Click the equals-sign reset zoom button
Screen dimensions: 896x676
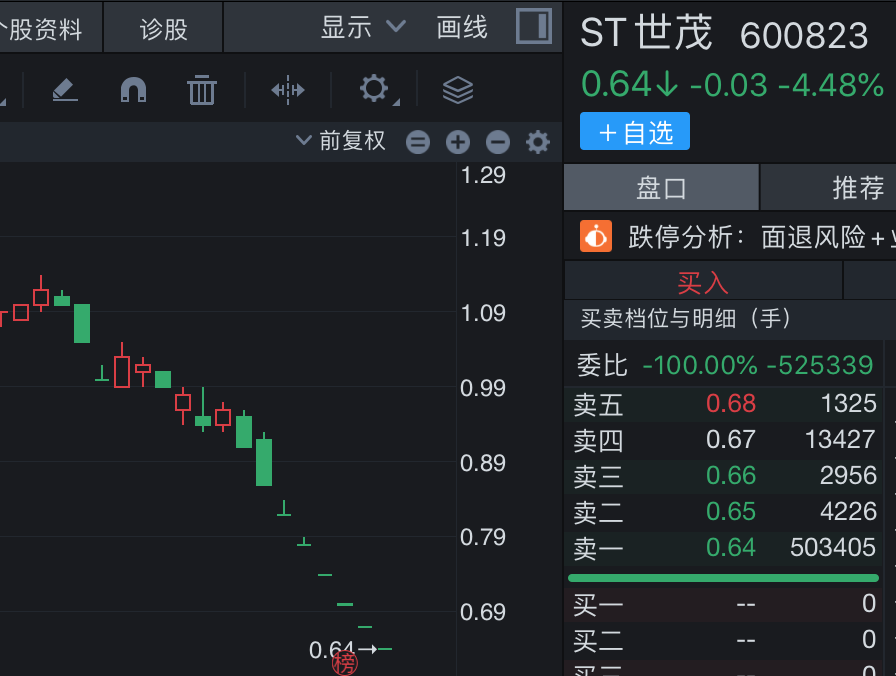(x=418, y=142)
